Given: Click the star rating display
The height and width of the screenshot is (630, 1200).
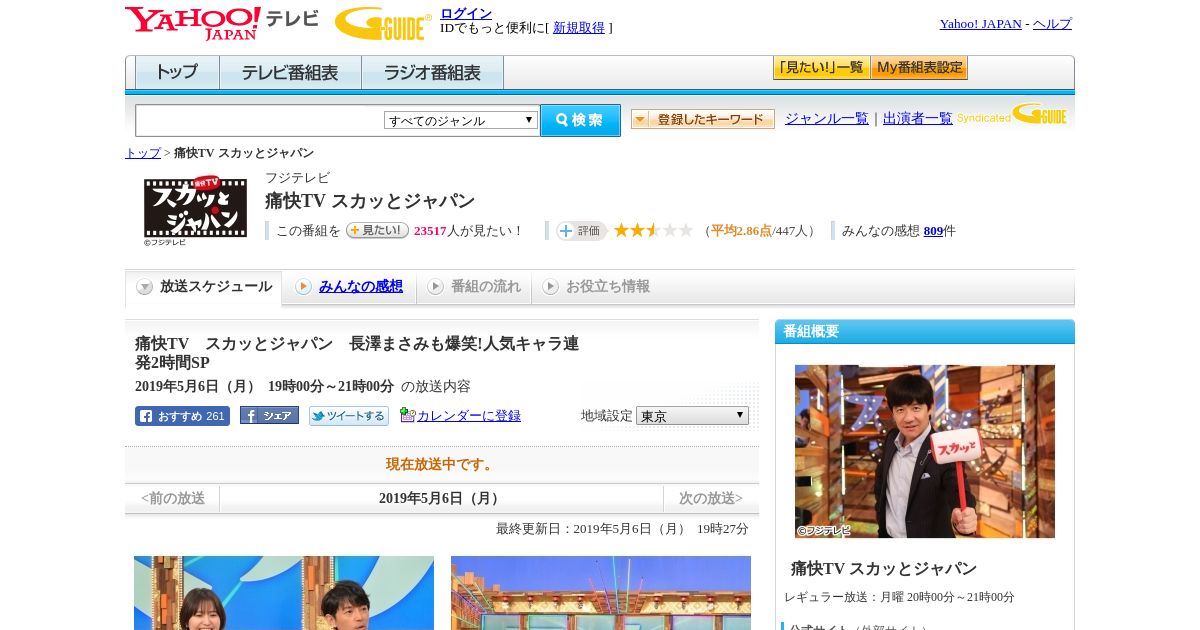Looking at the screenshot, I should point(653,231).
